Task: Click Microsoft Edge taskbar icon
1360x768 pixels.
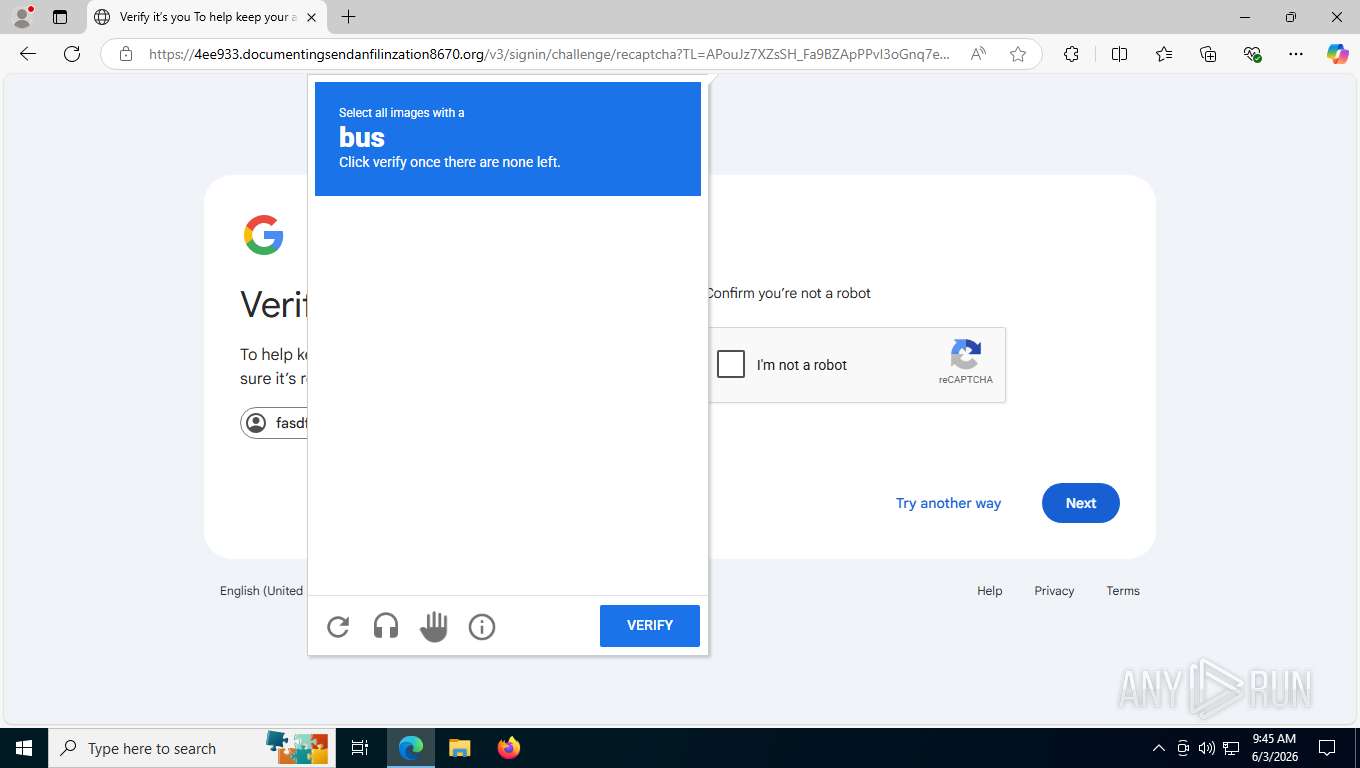Action: coord(411,748)
